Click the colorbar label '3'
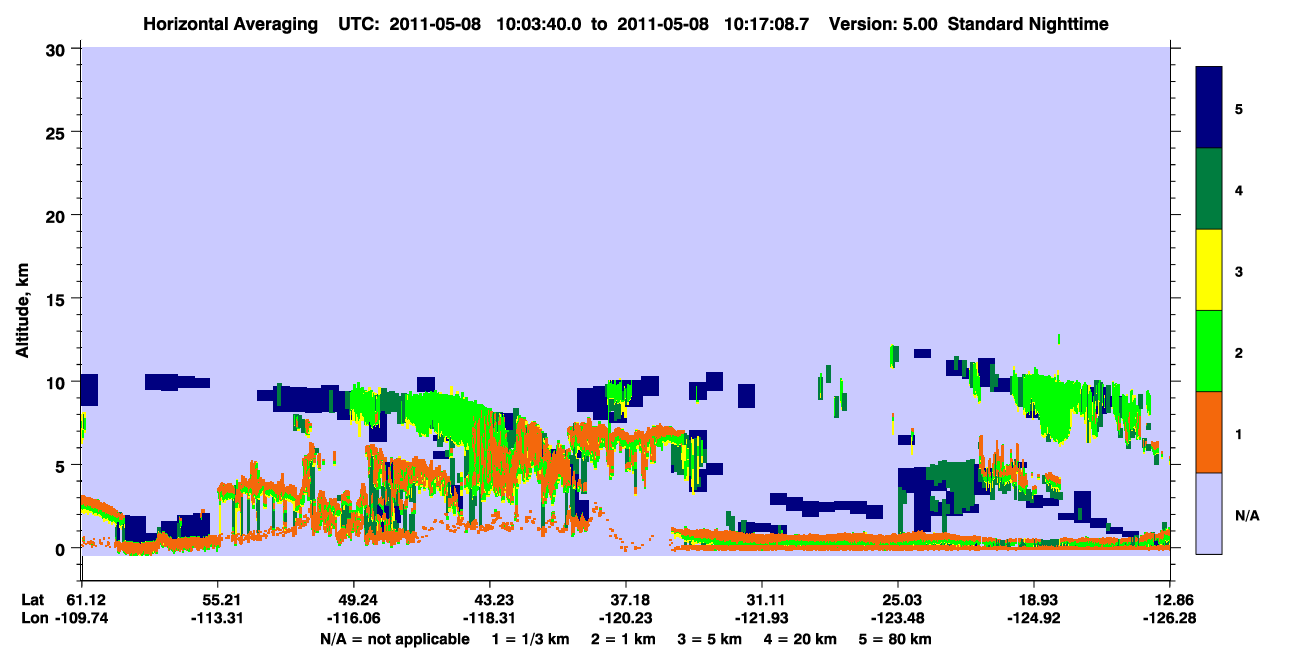 [1238, 272]
